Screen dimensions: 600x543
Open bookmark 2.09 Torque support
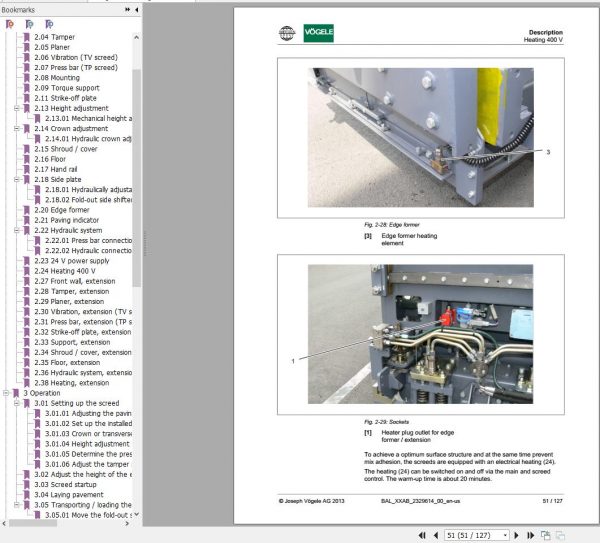67,88
